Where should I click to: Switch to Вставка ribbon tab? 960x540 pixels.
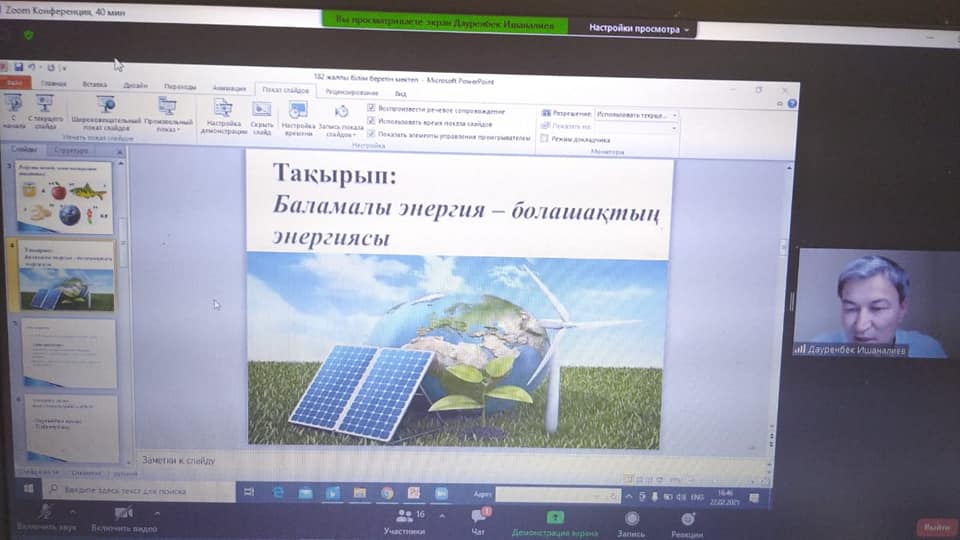(x=94, y=84)
